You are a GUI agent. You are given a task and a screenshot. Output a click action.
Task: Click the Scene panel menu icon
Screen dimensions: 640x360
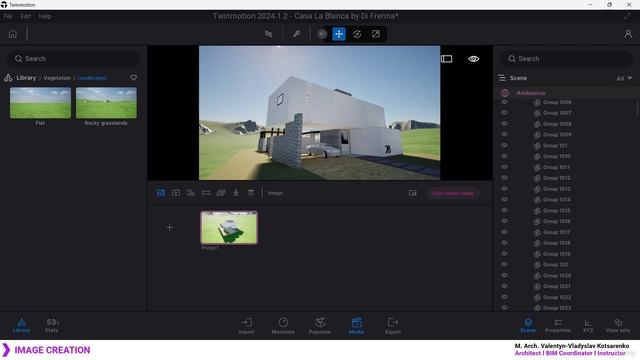coord(502,78)
